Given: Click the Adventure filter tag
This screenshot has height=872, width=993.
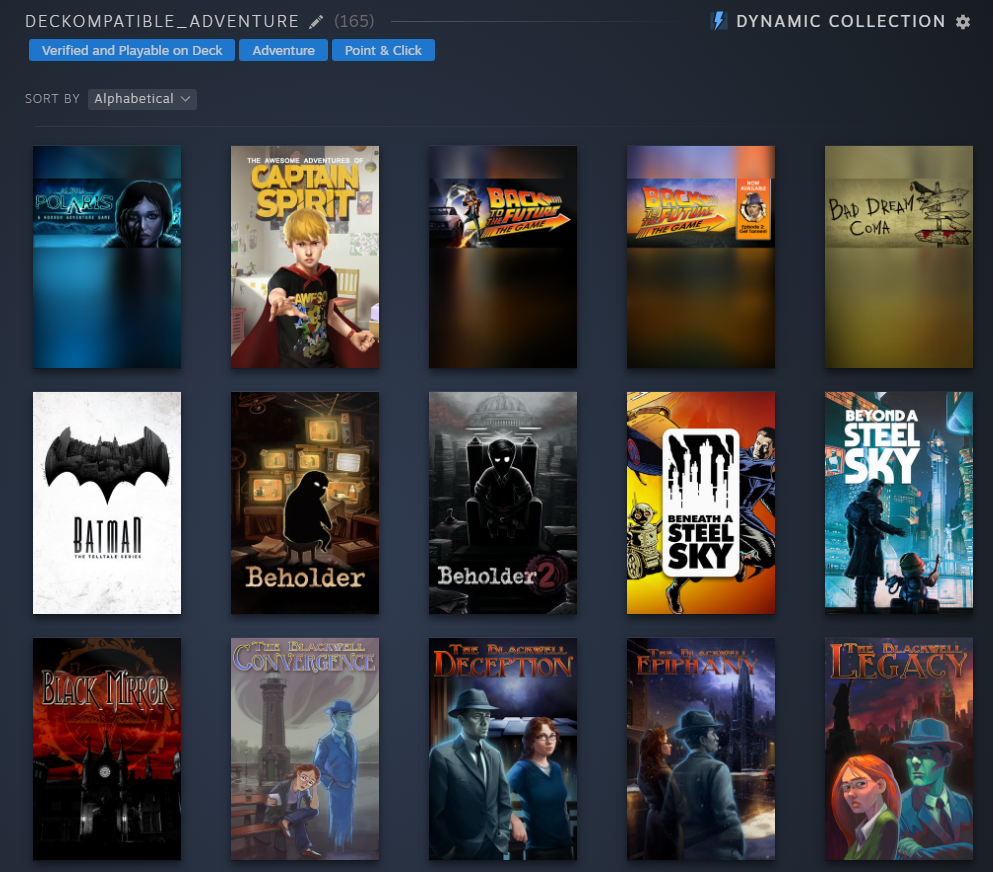Looking at the screenshot, I should (283, 50).
